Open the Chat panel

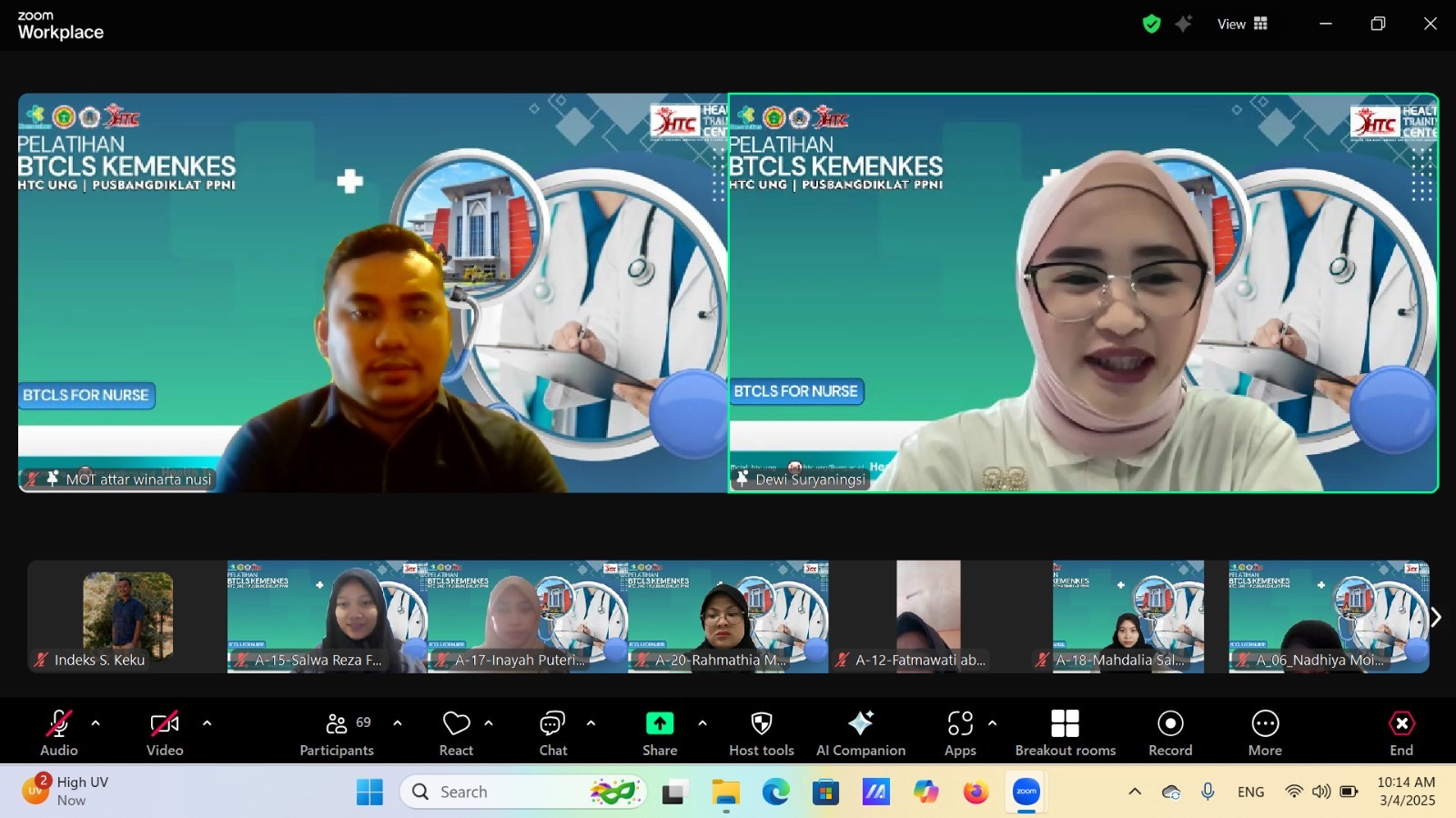(x=553, y=732)
